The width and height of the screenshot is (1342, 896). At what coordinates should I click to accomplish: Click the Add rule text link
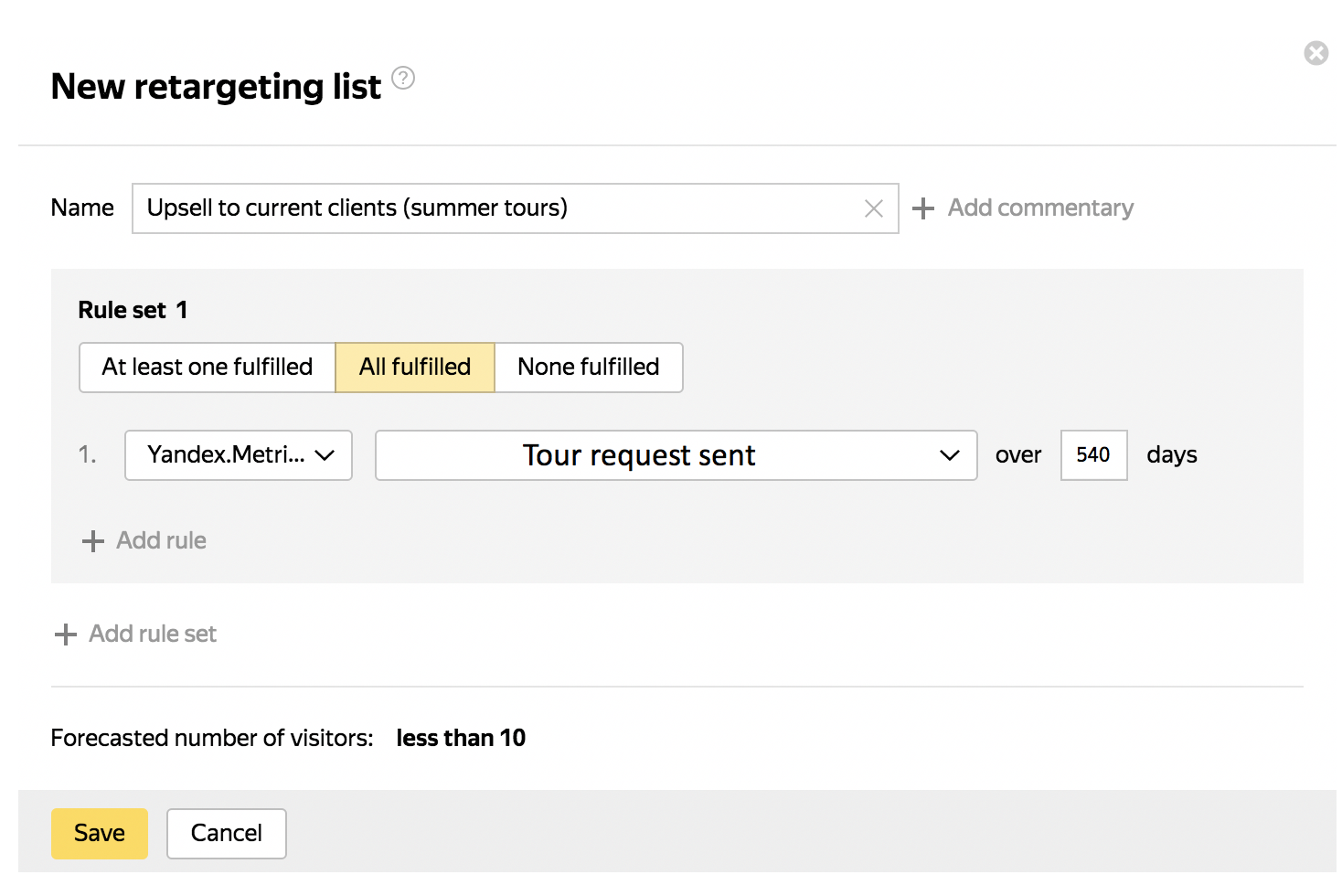pos(161,541)
